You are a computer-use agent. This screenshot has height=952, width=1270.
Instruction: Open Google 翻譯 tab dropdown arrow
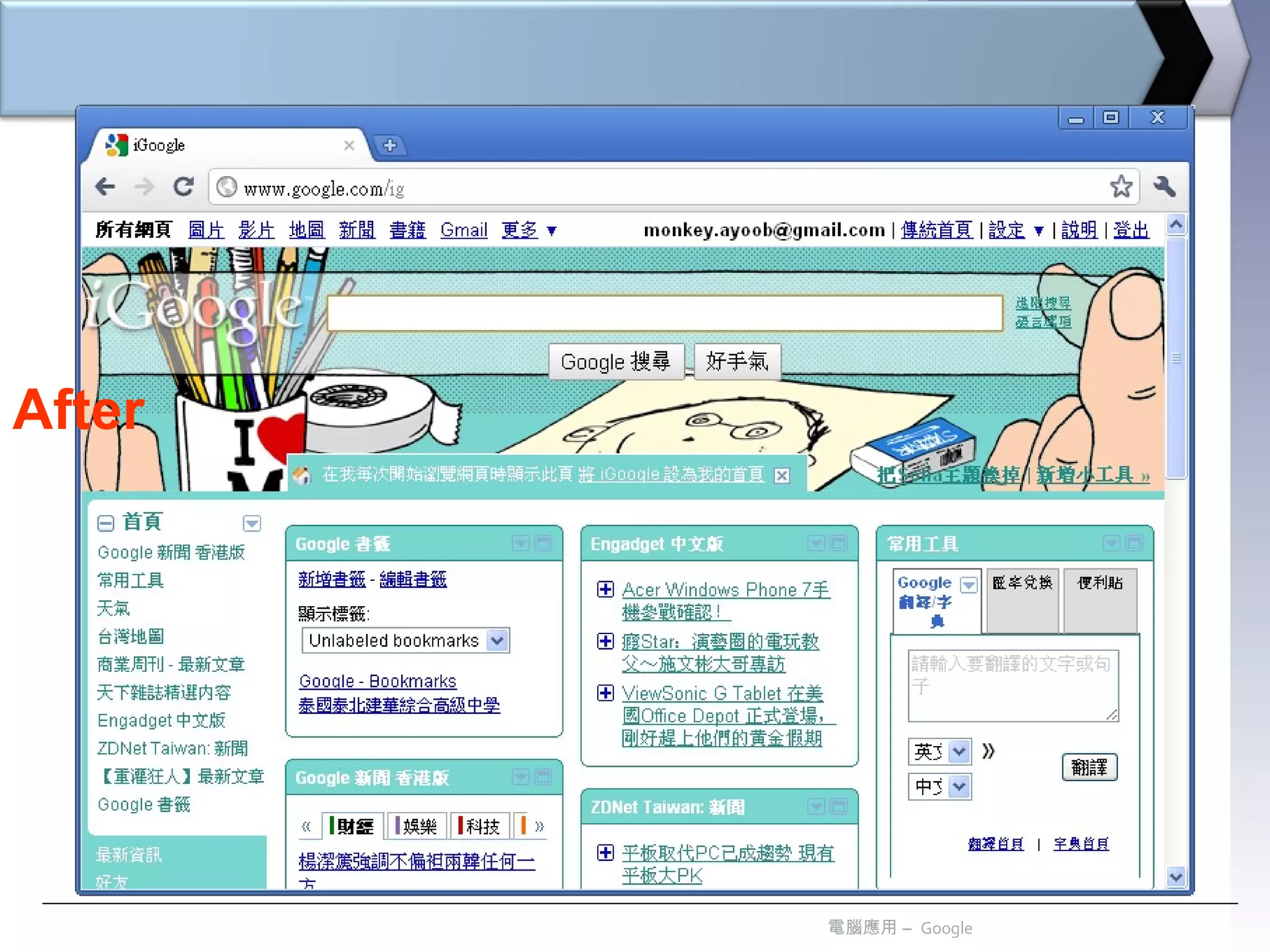tap(969, 584)
